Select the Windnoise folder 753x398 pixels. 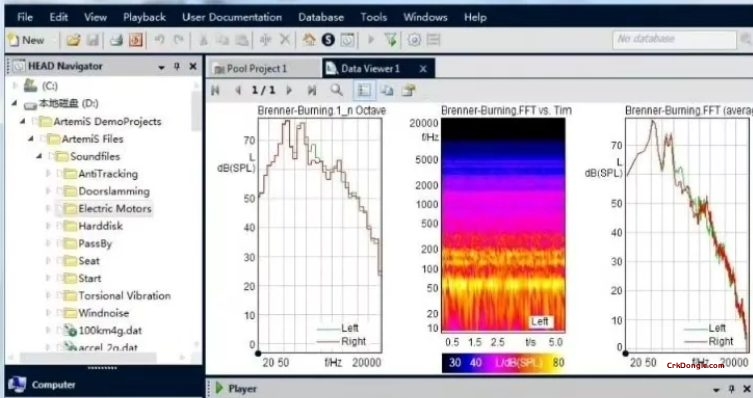pyautogui.click(x=104, y=313)
